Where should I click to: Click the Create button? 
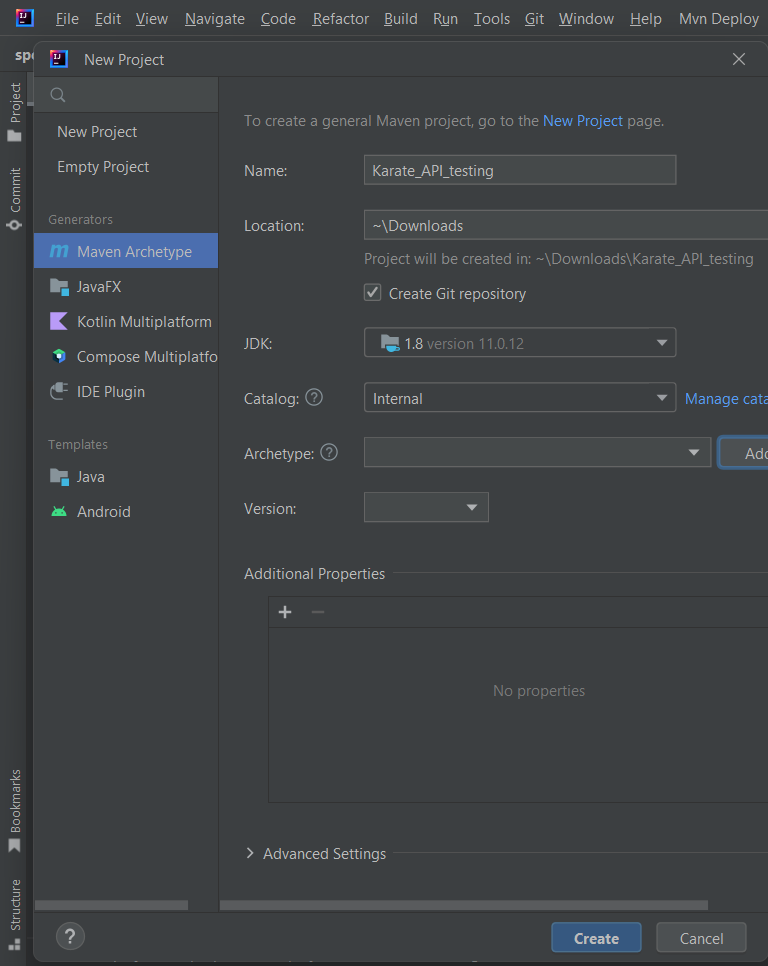[596, 938]
